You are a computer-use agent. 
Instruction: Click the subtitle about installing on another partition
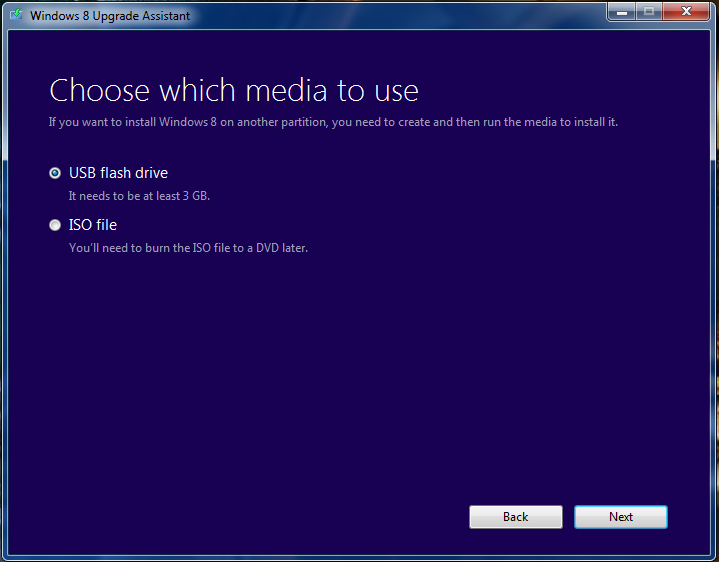tap(333, 122)
